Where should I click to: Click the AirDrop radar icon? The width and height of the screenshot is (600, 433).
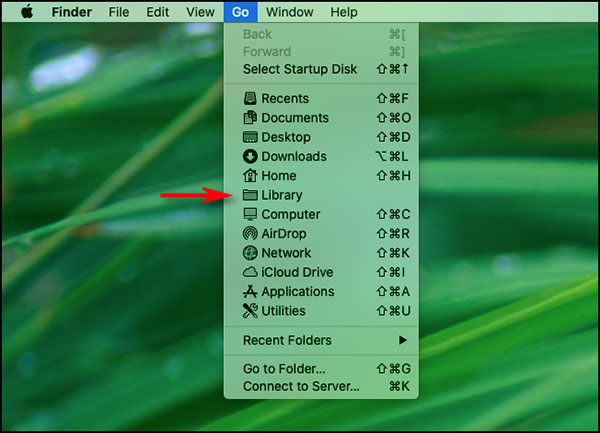click(250, 233)
